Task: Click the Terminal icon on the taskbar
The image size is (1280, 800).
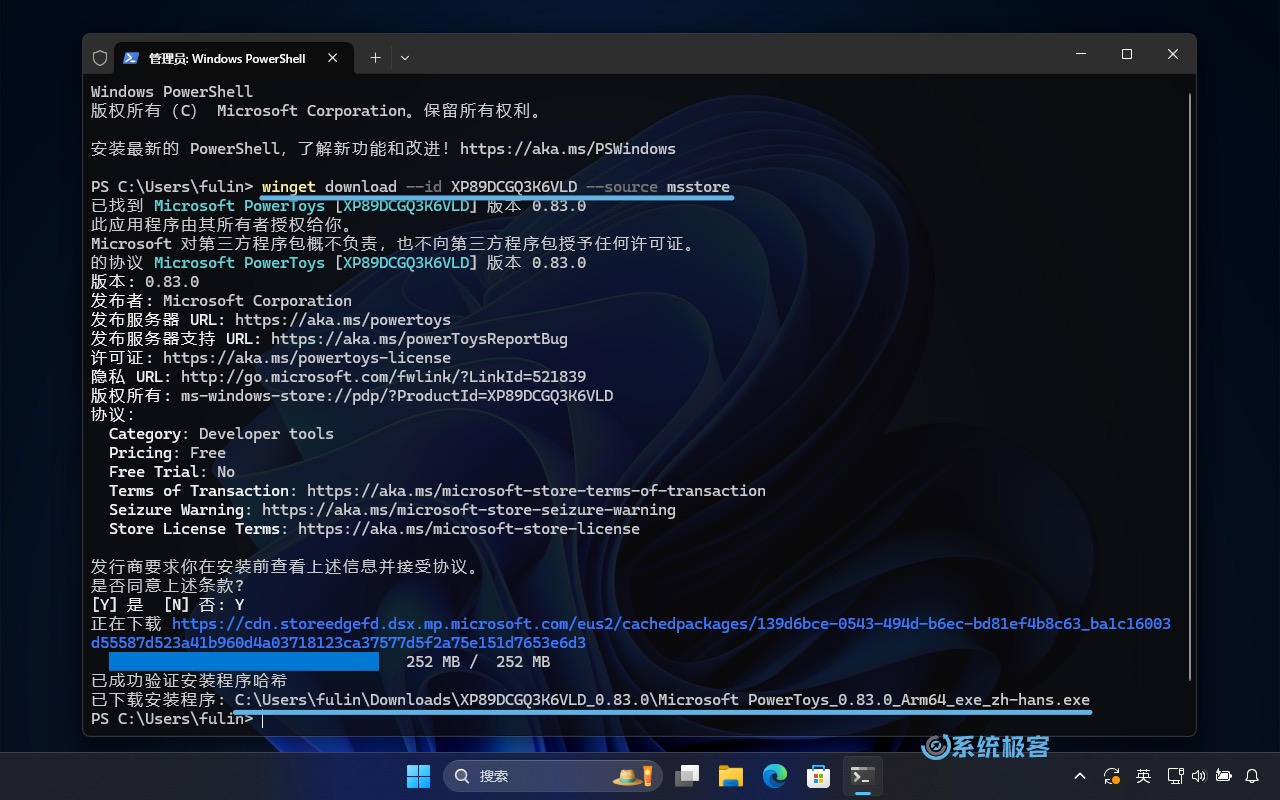Action: [x=863, y=776]
